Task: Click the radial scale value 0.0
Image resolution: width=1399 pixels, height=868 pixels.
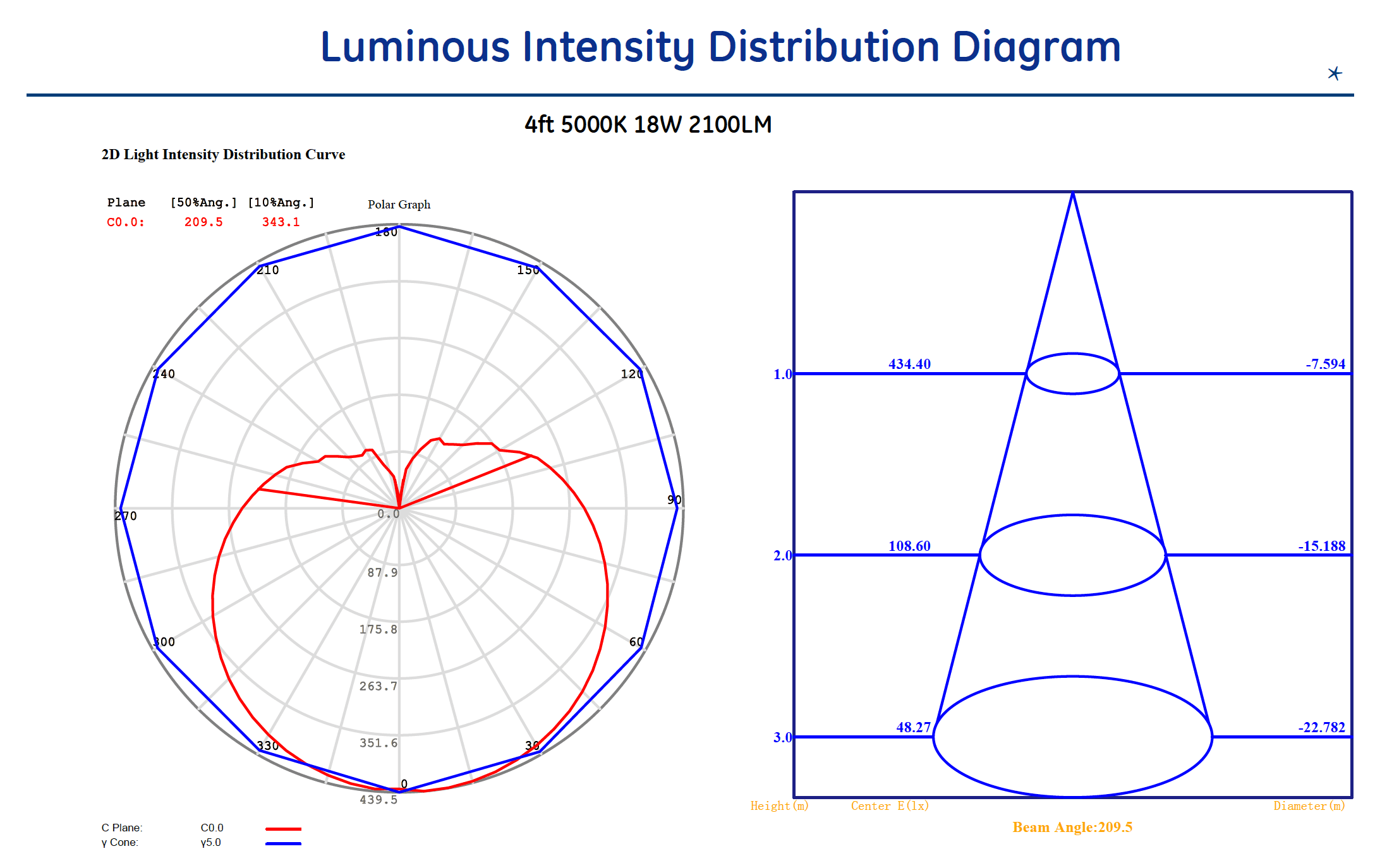Action: click(x=388, y=514)
